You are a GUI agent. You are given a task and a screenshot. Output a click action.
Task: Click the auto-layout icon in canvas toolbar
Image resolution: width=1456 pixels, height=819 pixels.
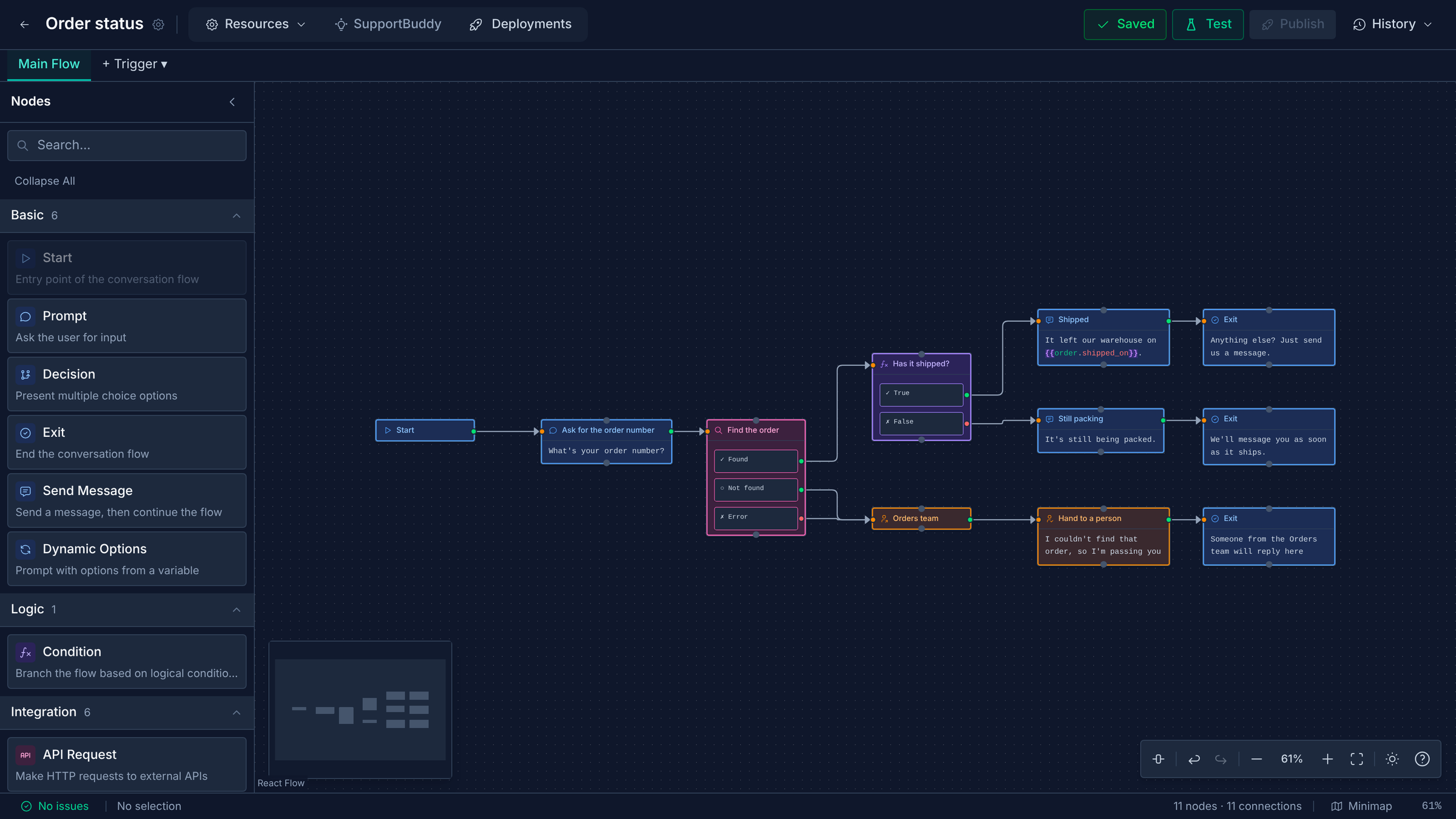pos(1158,759)
